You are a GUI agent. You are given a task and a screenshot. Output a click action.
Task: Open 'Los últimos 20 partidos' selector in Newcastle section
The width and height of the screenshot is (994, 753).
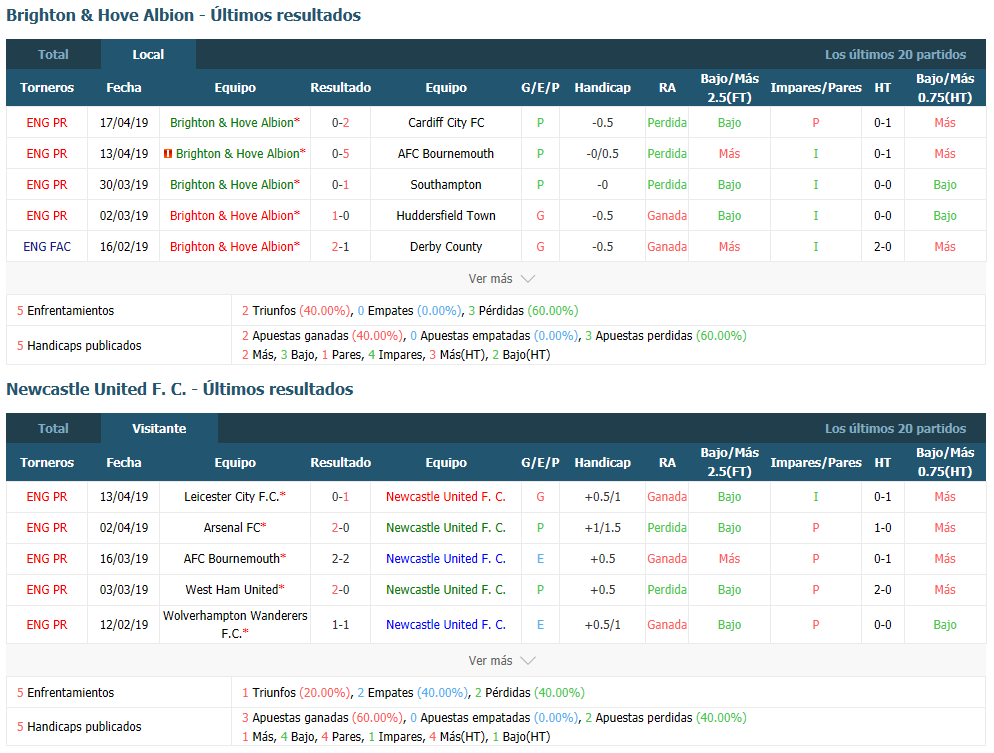[x=895, y=428]
